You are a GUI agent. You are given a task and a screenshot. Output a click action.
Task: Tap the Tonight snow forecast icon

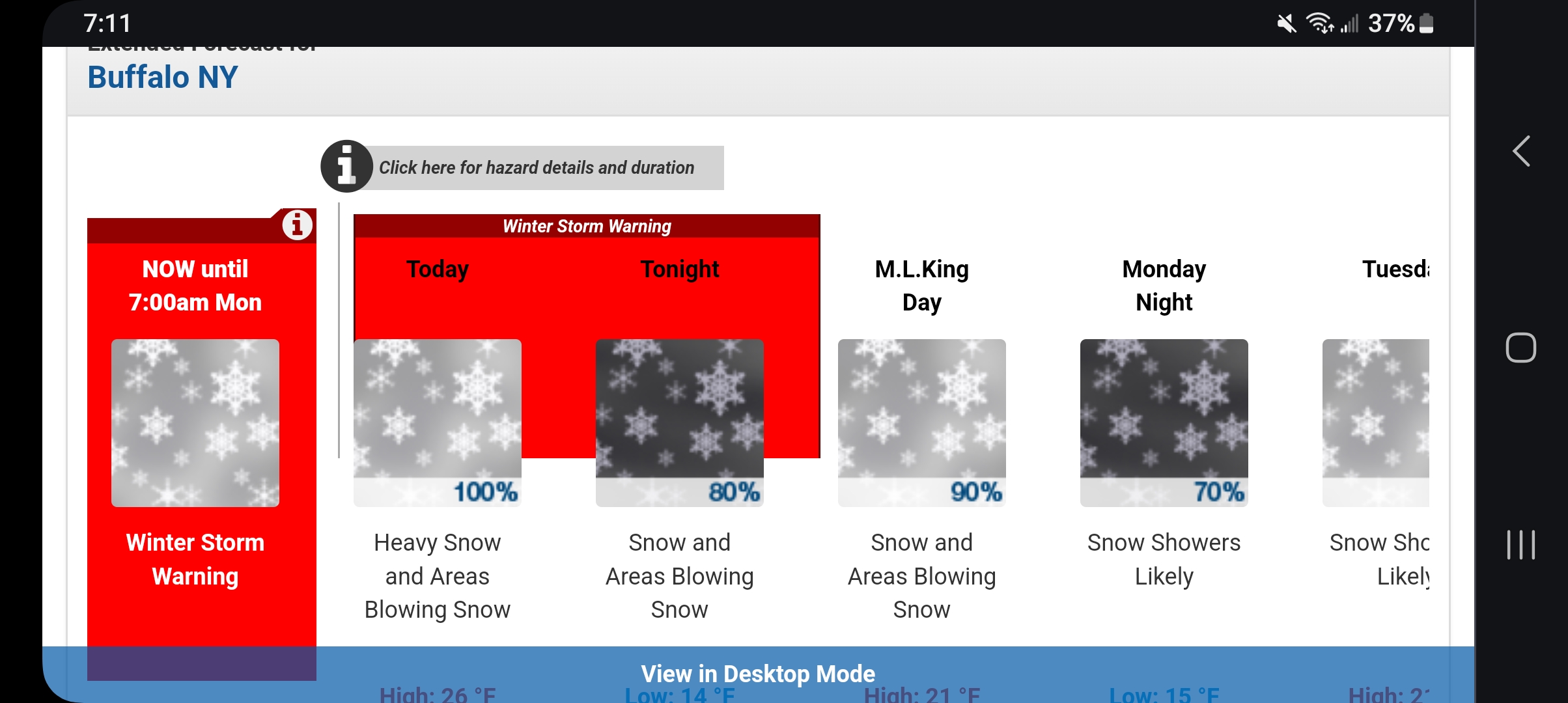(680, 423)
